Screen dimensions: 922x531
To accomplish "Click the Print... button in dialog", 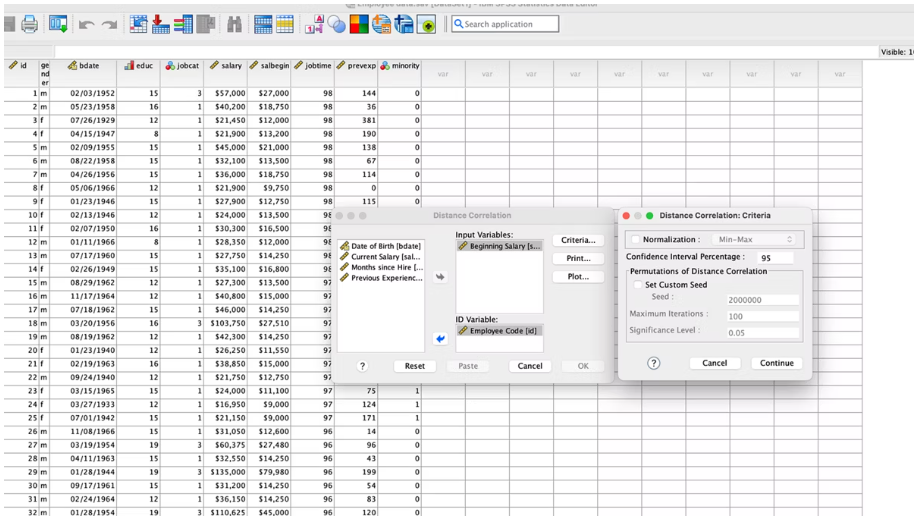I will click(x=578, y=258).
